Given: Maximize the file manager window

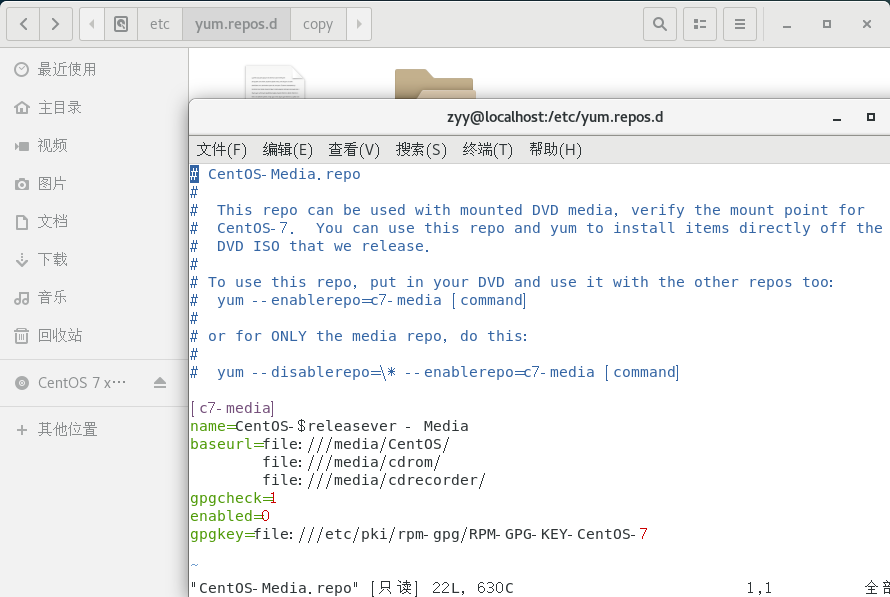Looking at the screenshot, I should click(x=826, y=24).
